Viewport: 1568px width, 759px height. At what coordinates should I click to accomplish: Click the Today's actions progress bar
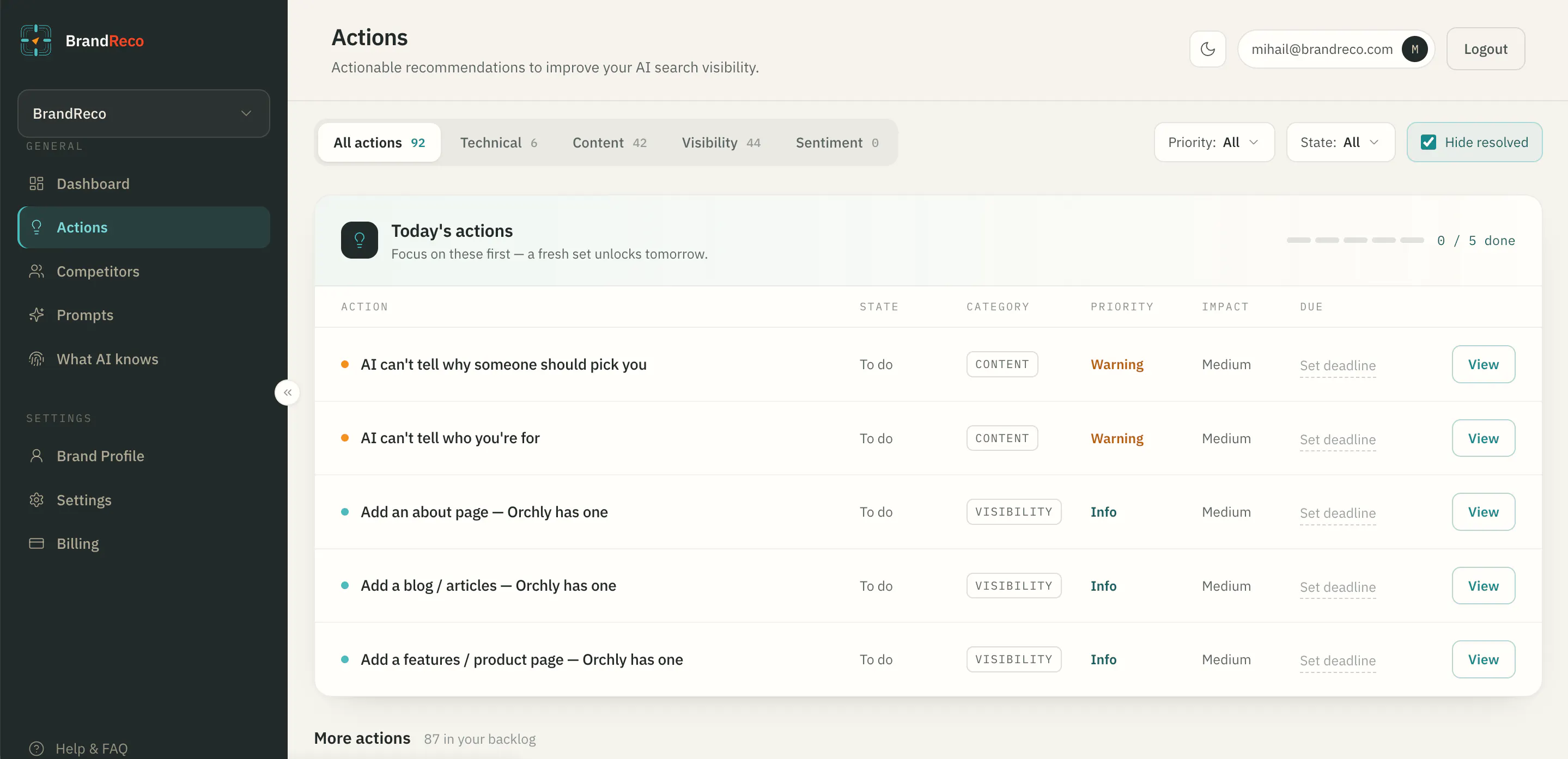pos(1355,240)
